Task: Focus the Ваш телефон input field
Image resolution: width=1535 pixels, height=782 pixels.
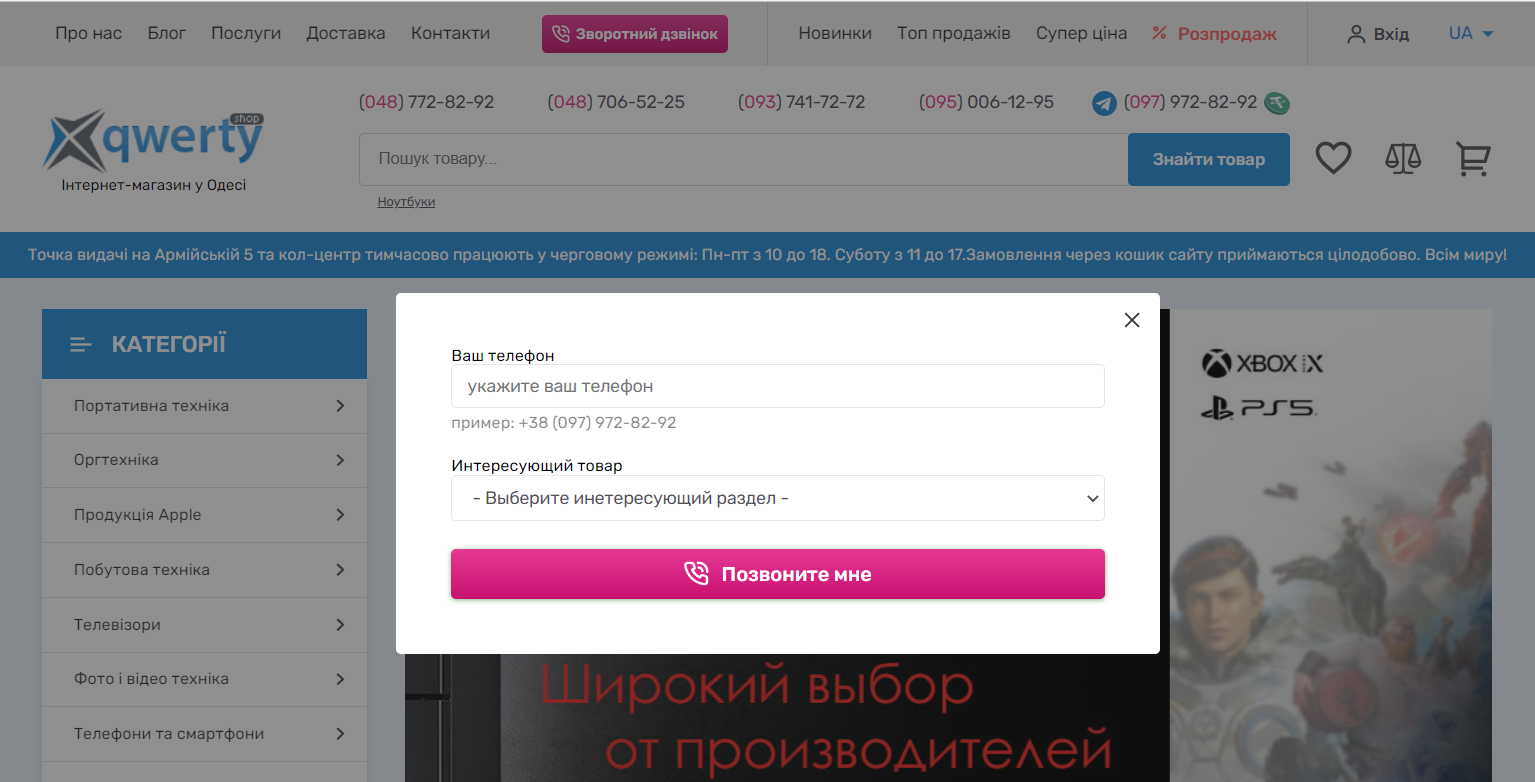Action: coord(778,386)
